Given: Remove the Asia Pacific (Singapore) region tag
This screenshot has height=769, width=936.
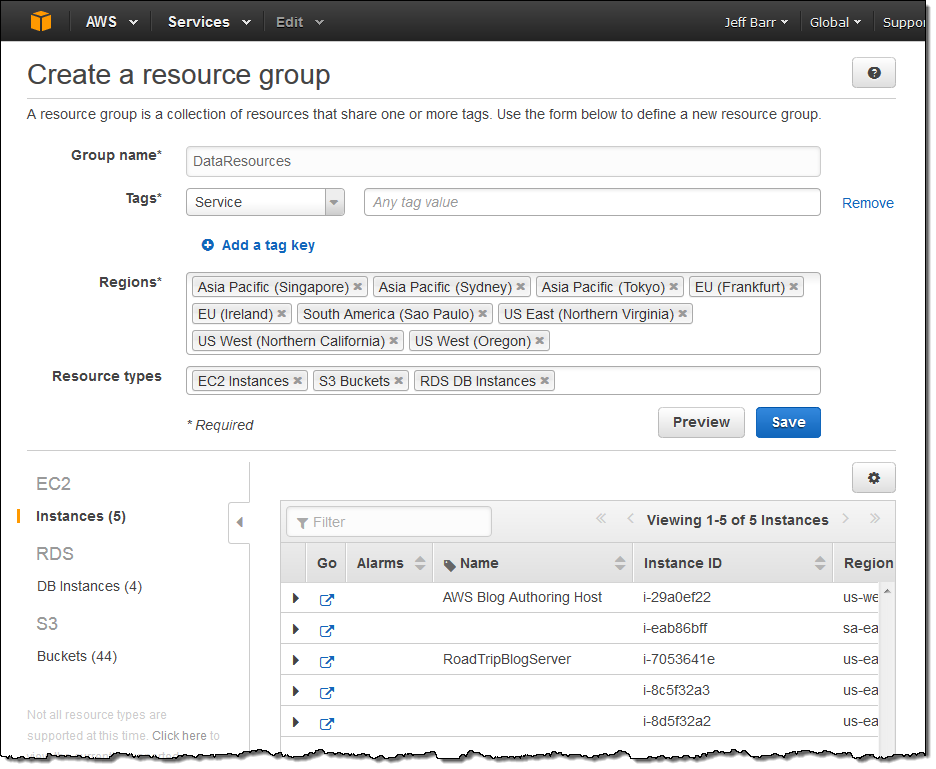Looking at the screenshot, I should (x=358, y=287).
